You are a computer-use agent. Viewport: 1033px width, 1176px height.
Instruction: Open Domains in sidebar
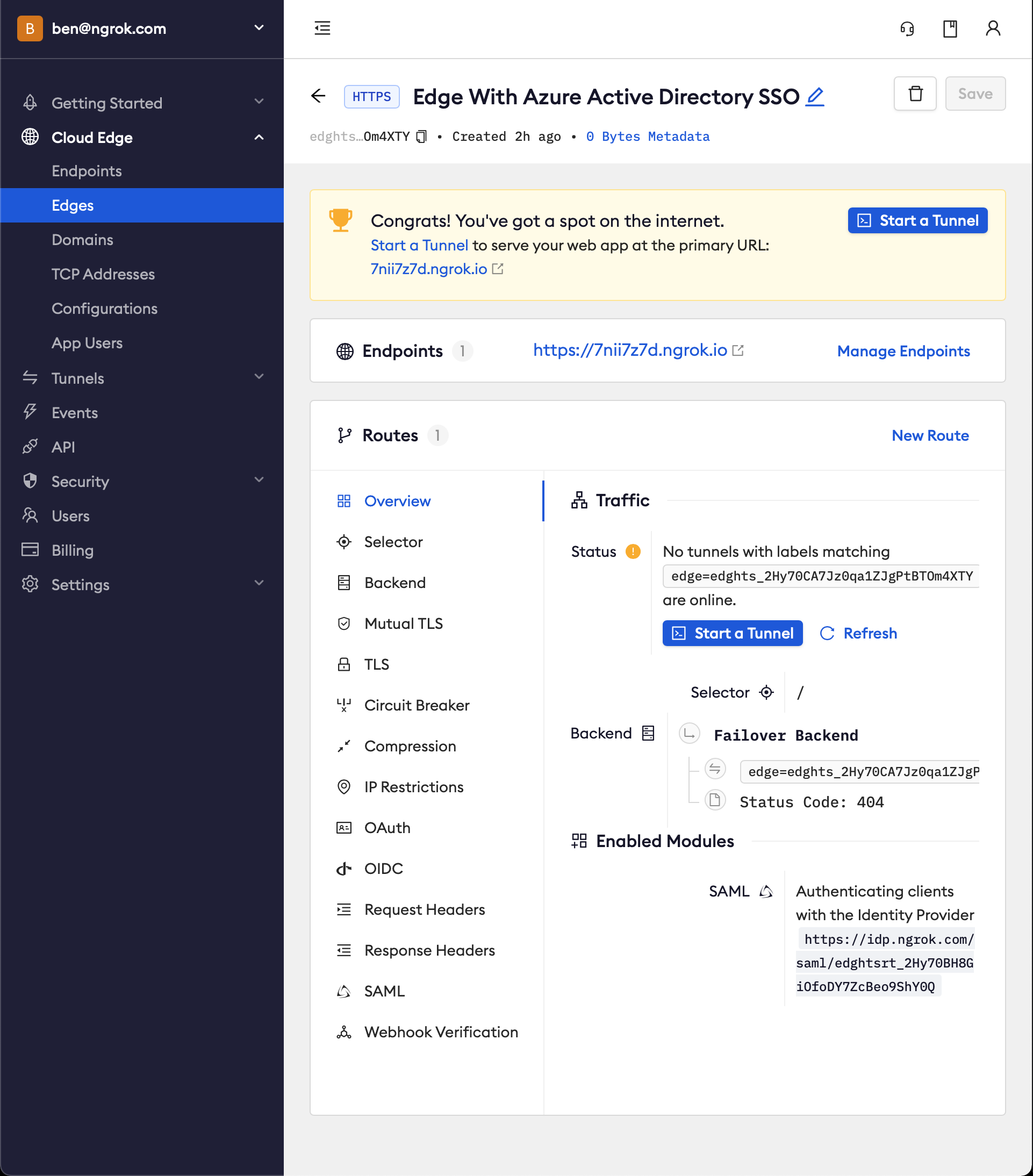[141, 240]
